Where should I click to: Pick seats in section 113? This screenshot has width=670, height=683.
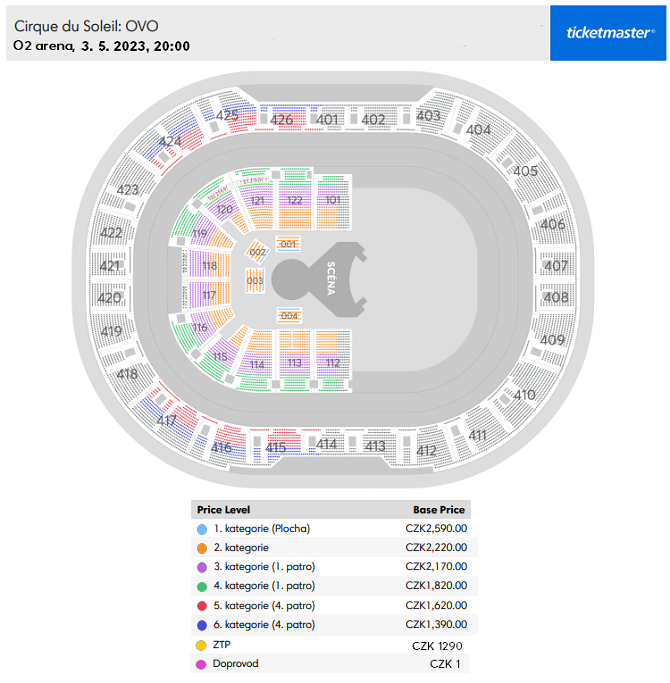click(294, 363)
